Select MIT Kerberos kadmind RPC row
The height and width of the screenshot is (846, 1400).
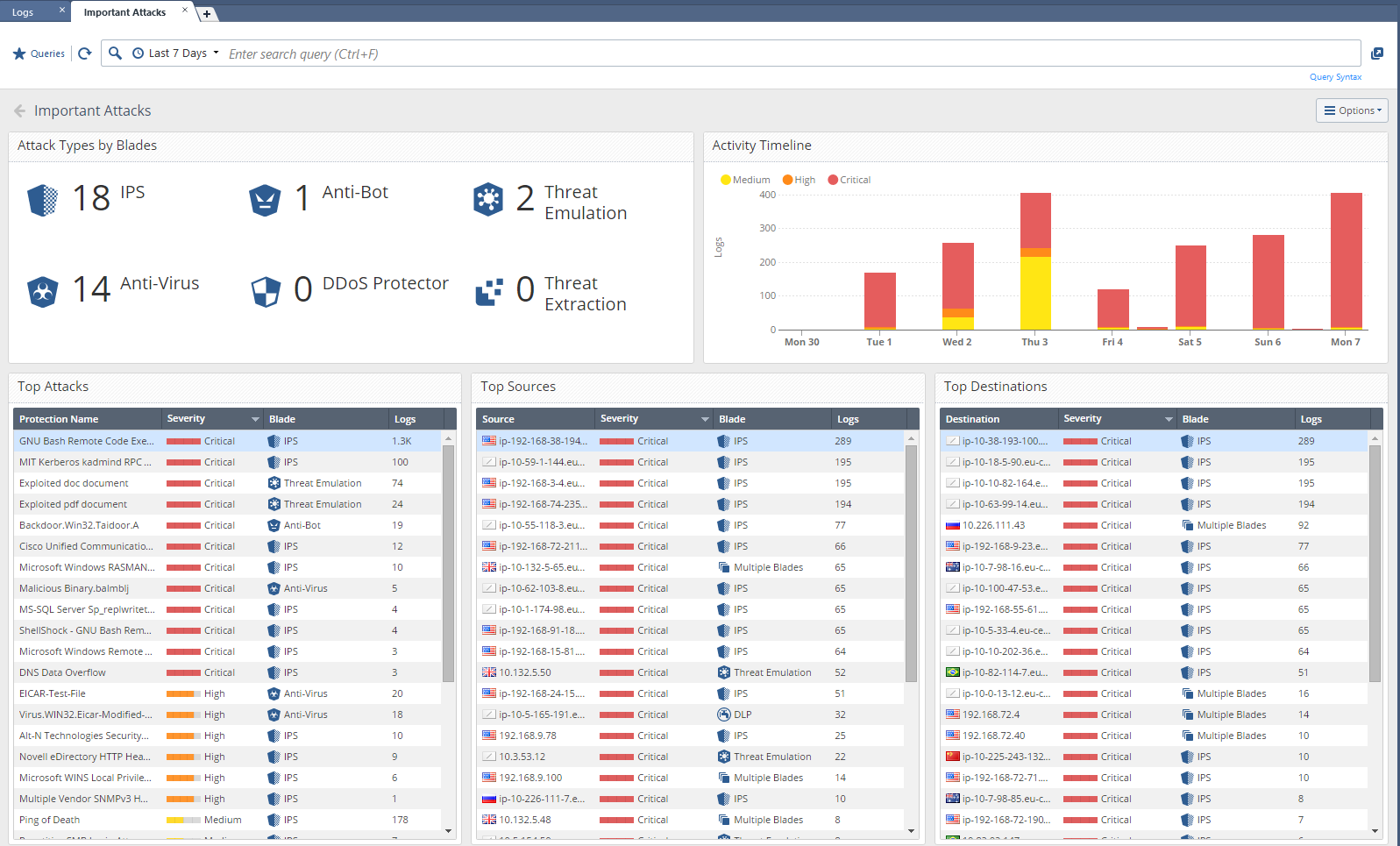[x=227, y=462]
